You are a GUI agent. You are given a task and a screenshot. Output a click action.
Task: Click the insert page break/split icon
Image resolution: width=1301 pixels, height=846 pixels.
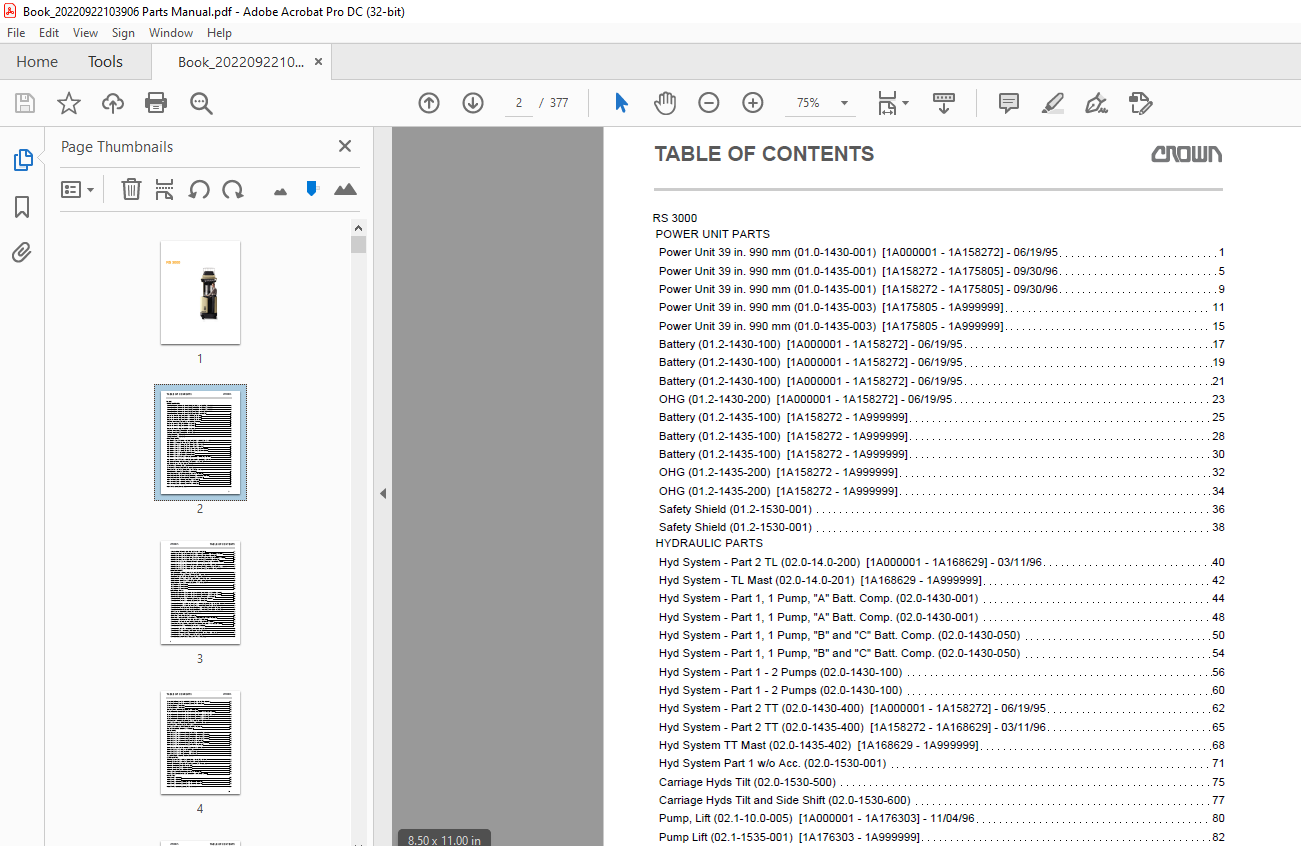[165, 189]
